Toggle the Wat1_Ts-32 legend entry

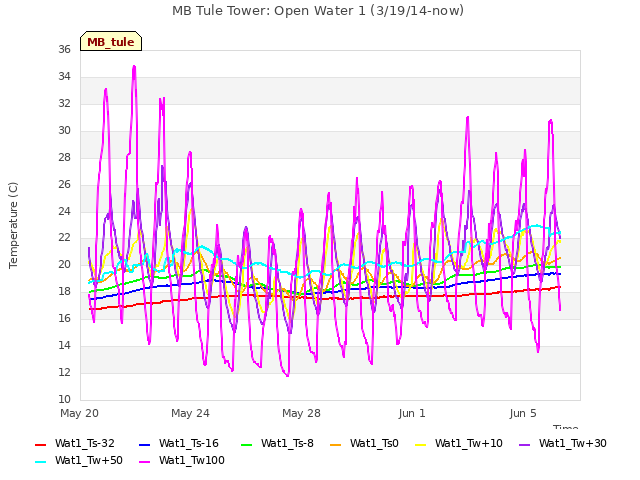tap(75, 443)
